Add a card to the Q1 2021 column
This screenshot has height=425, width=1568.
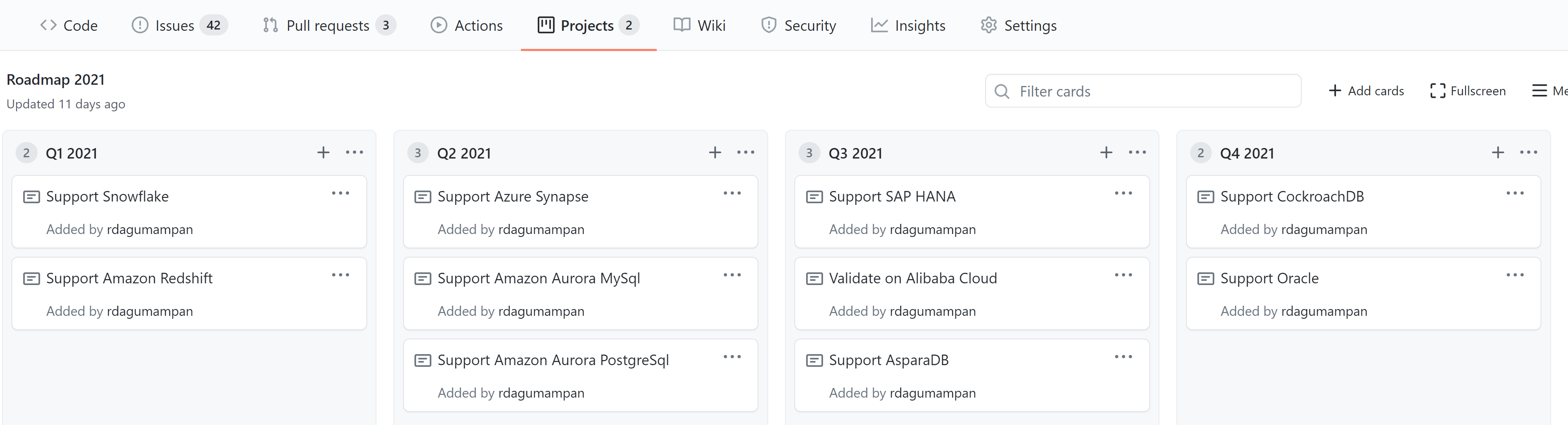[x=323, y=153]
